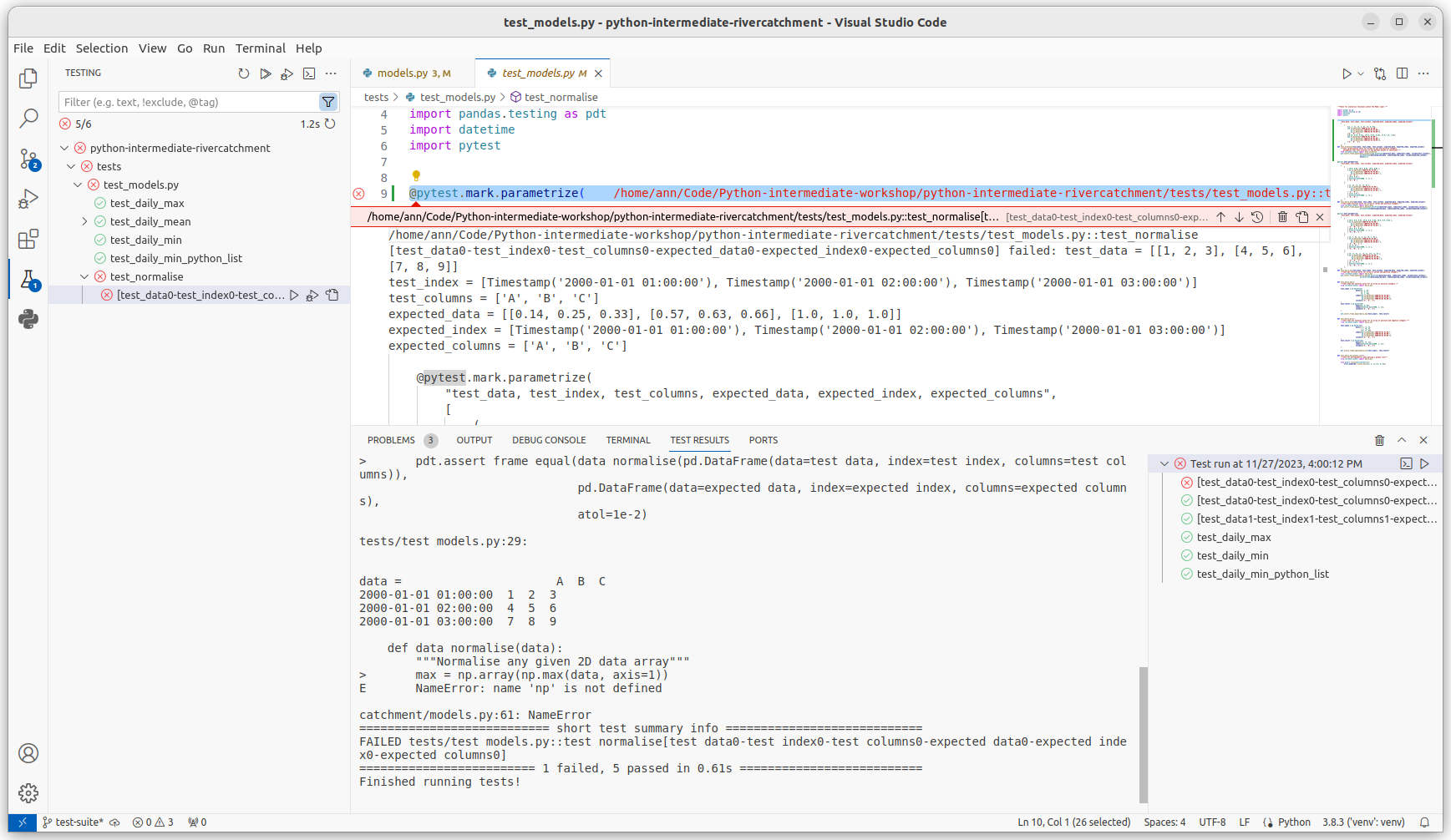Change Spaces: 4 indentation setting
The width and height of the screenshot is (1451, 840).
[1164, 822]
